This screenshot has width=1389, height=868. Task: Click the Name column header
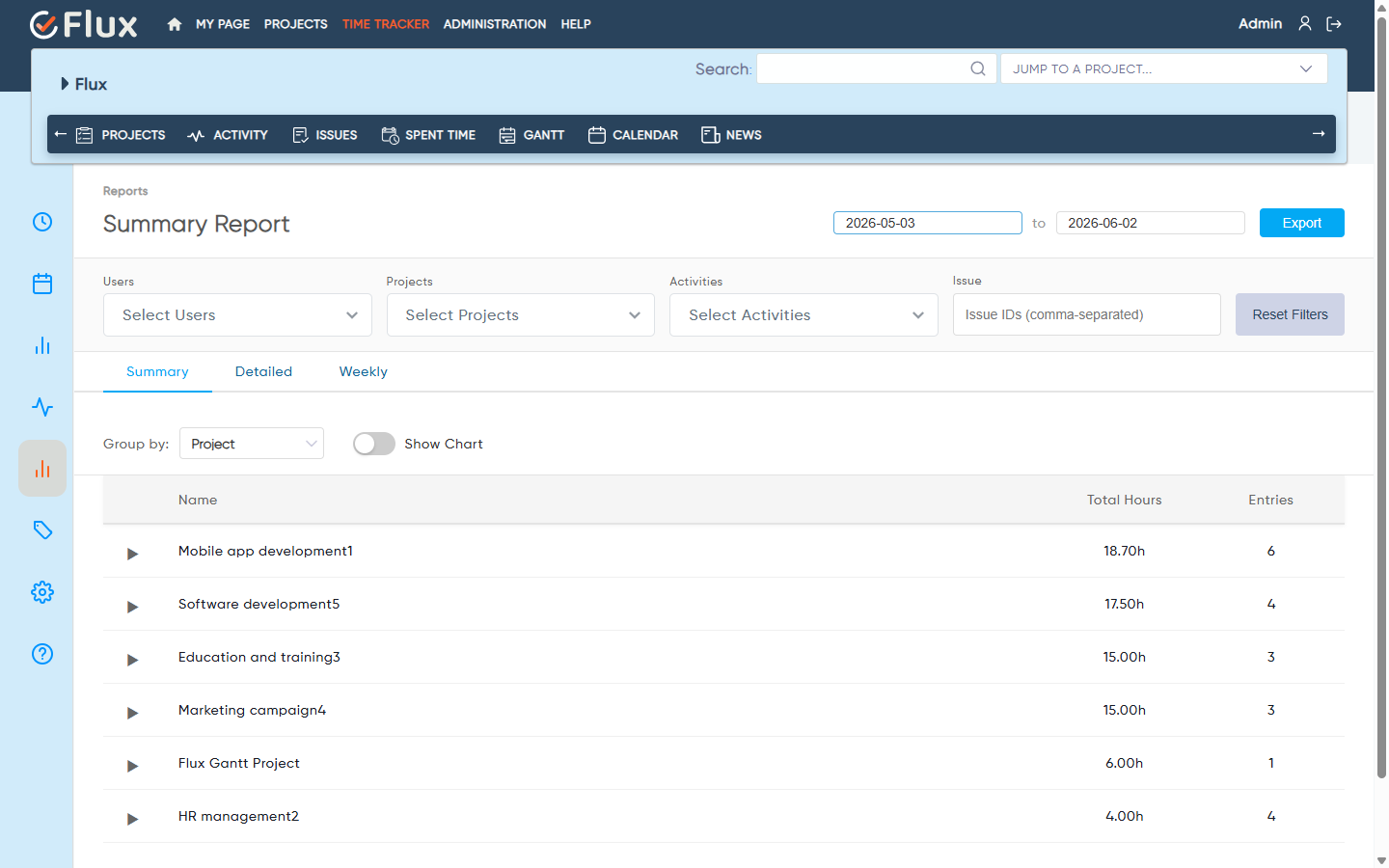[198, 500]
